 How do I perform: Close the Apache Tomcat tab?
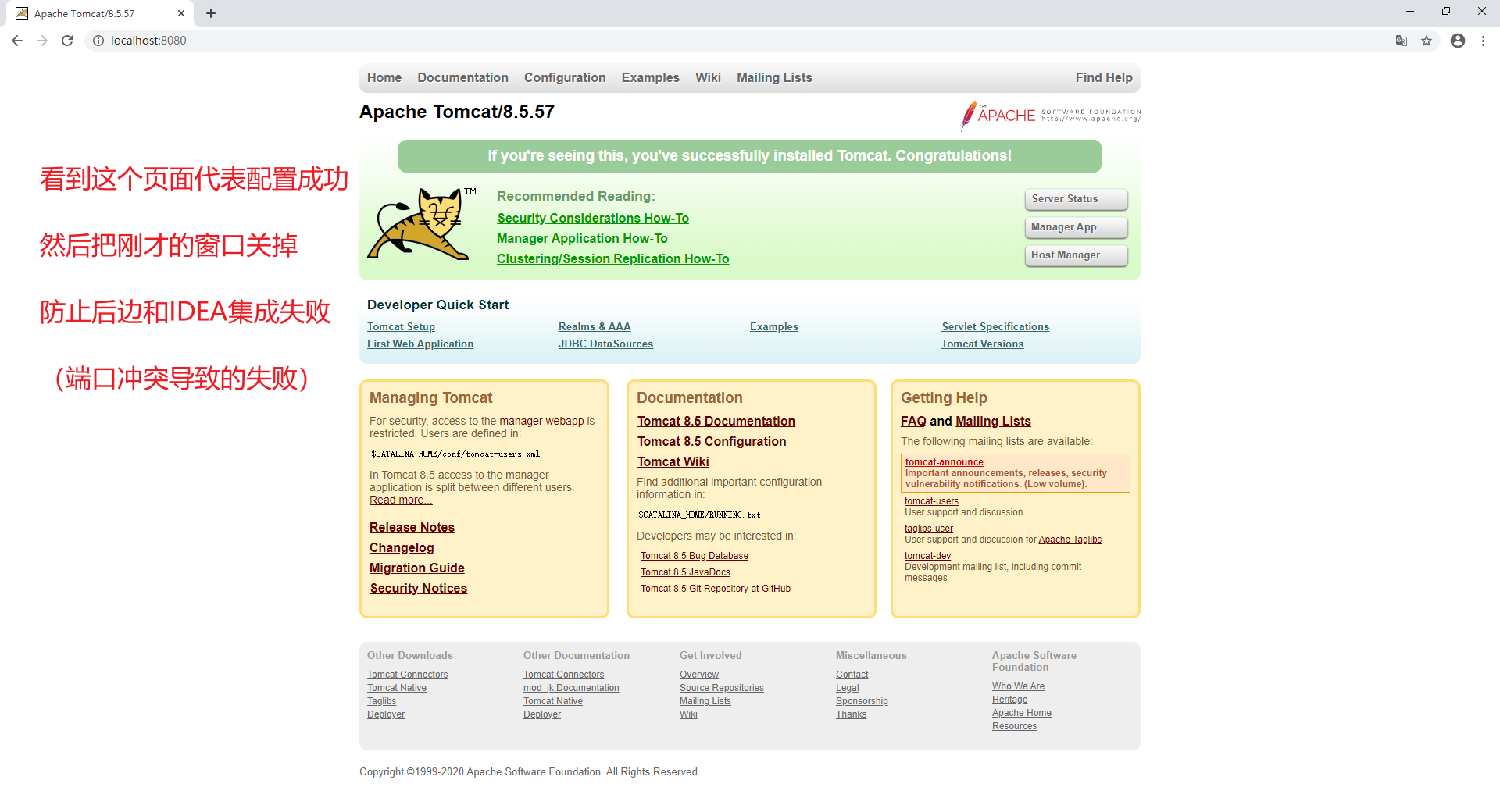click(x=181, y=13)
